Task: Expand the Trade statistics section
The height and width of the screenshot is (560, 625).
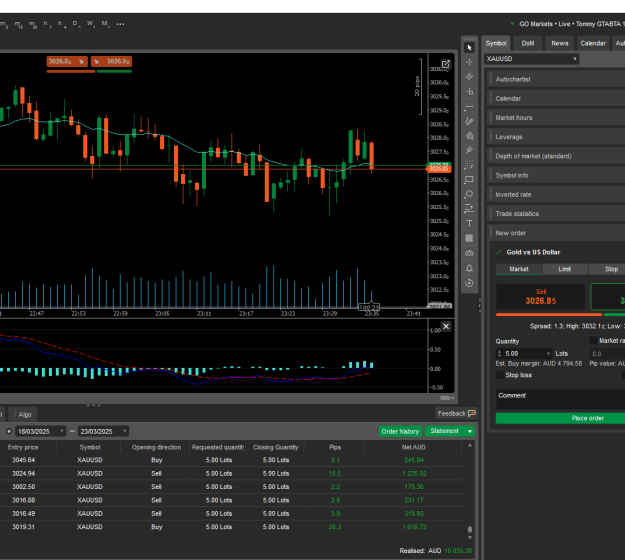Action: (x=556, y=214)
